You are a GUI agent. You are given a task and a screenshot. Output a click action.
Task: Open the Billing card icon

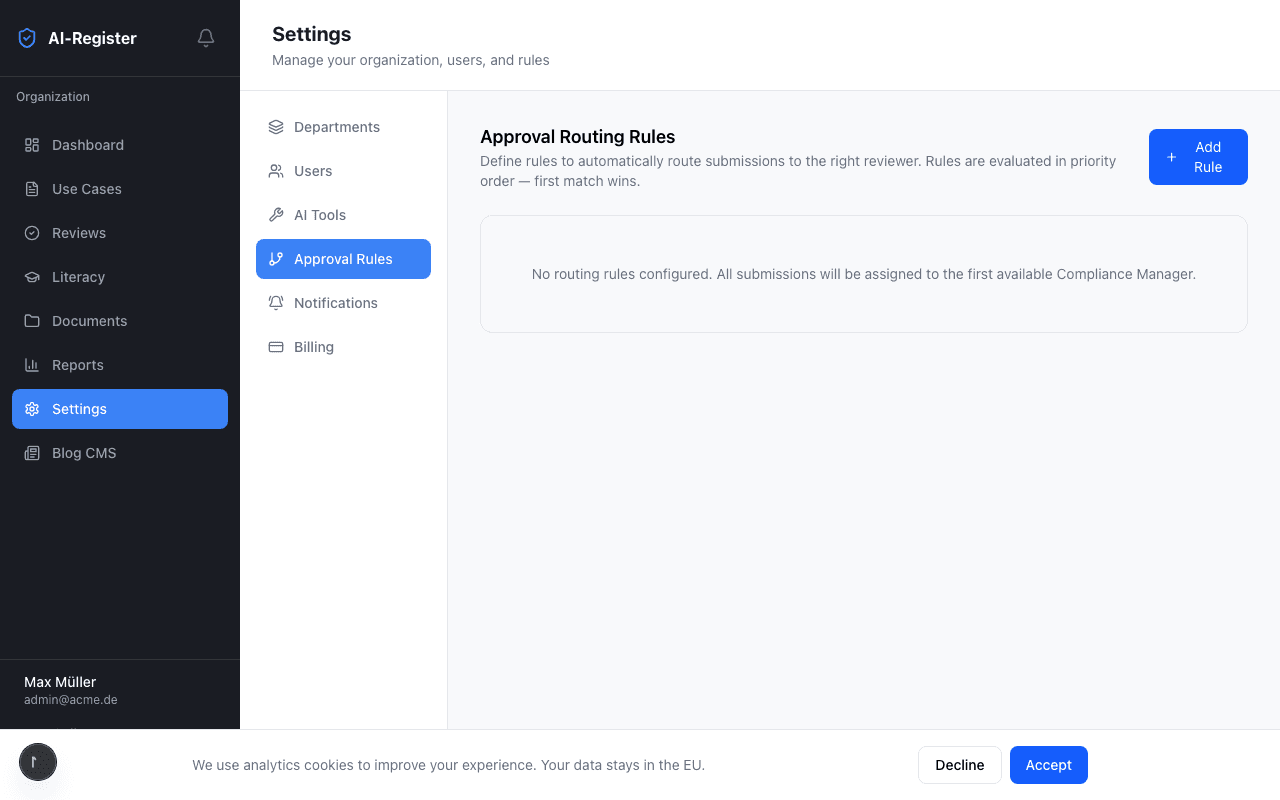tap(275, 346)
